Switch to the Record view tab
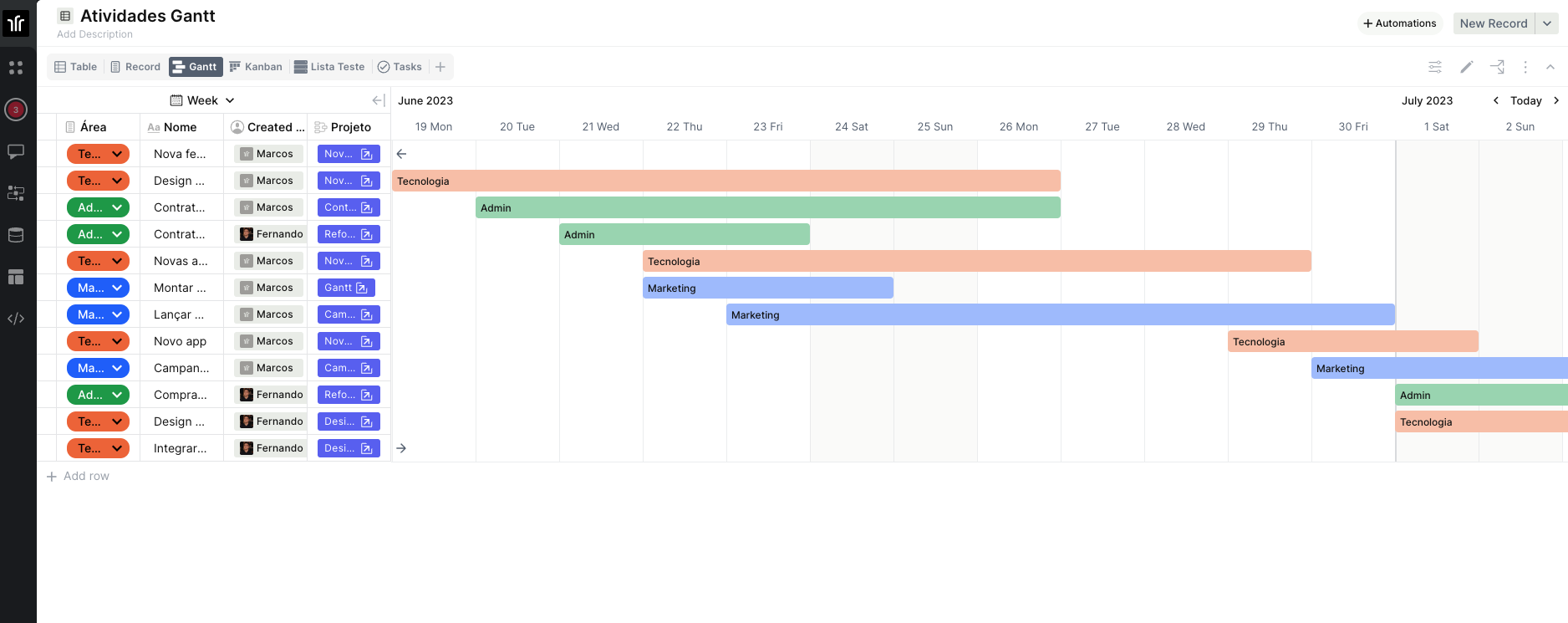Viewport: 1568px width, 623px height. coord(135,67)
